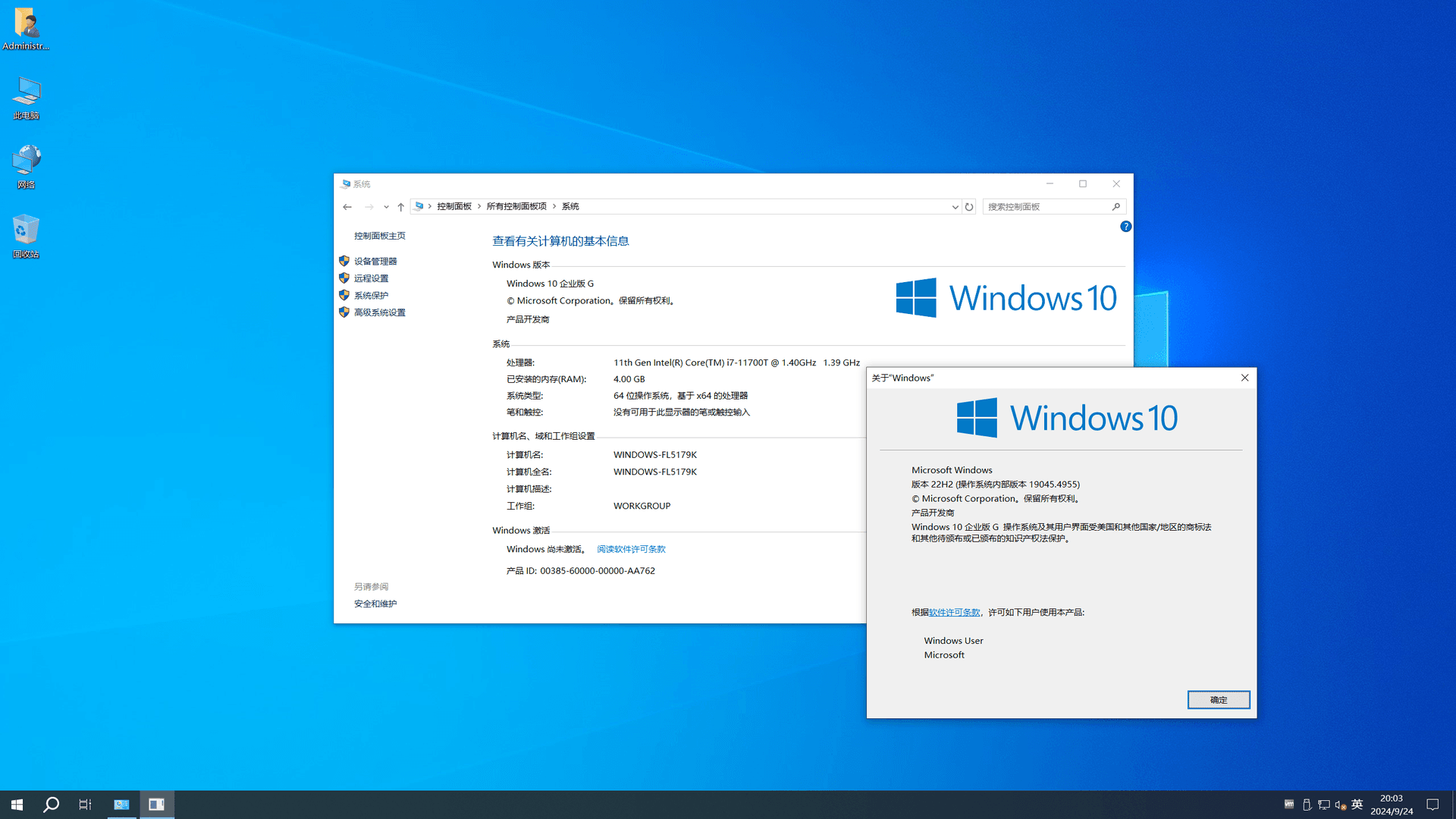
Task: Open 控制面板主页 link
Action: (380, 236)
